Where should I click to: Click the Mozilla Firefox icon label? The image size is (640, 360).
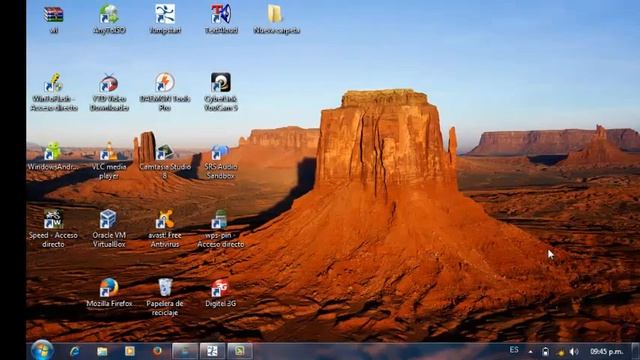(109, 304)
